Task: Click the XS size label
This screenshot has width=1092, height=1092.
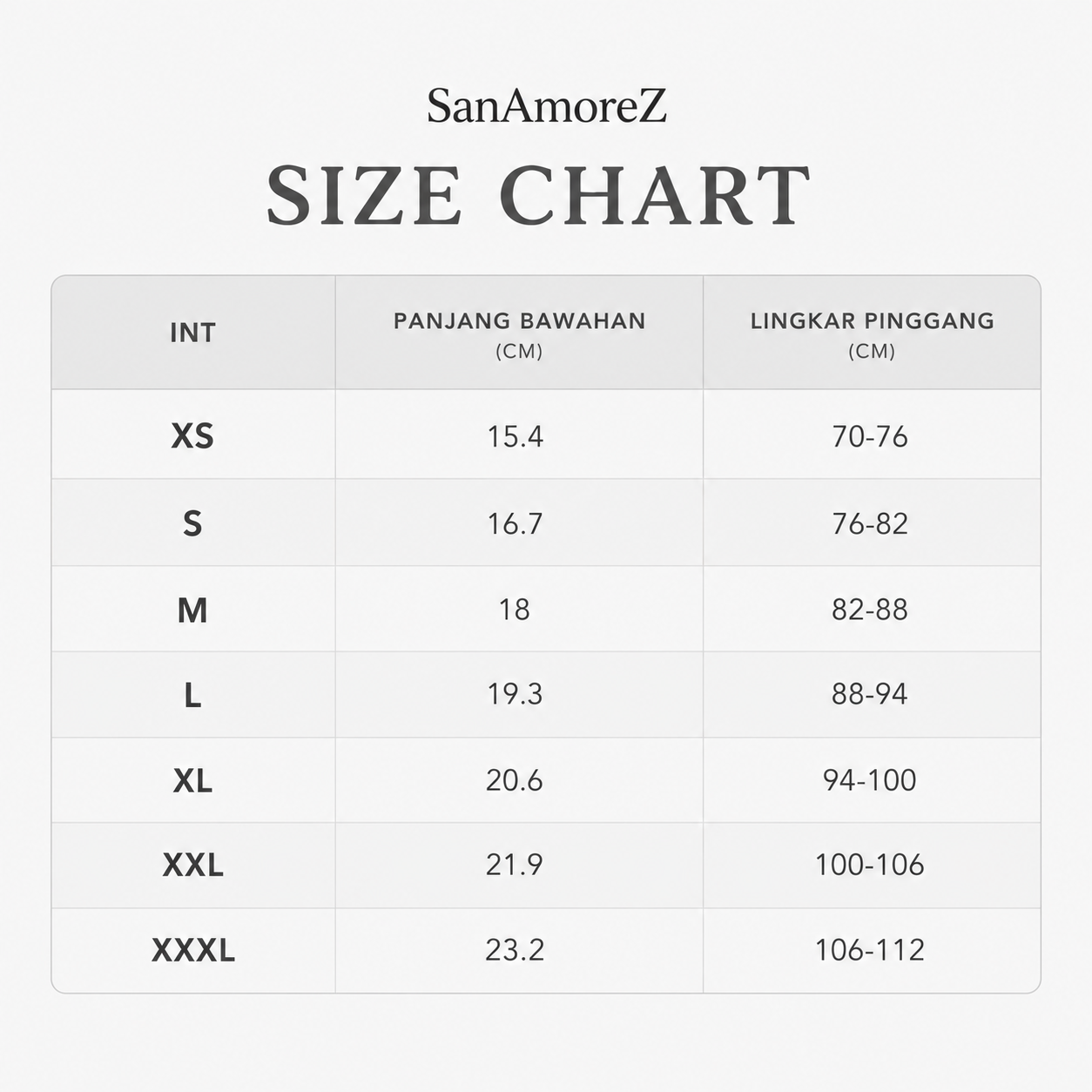Action: 192,435
